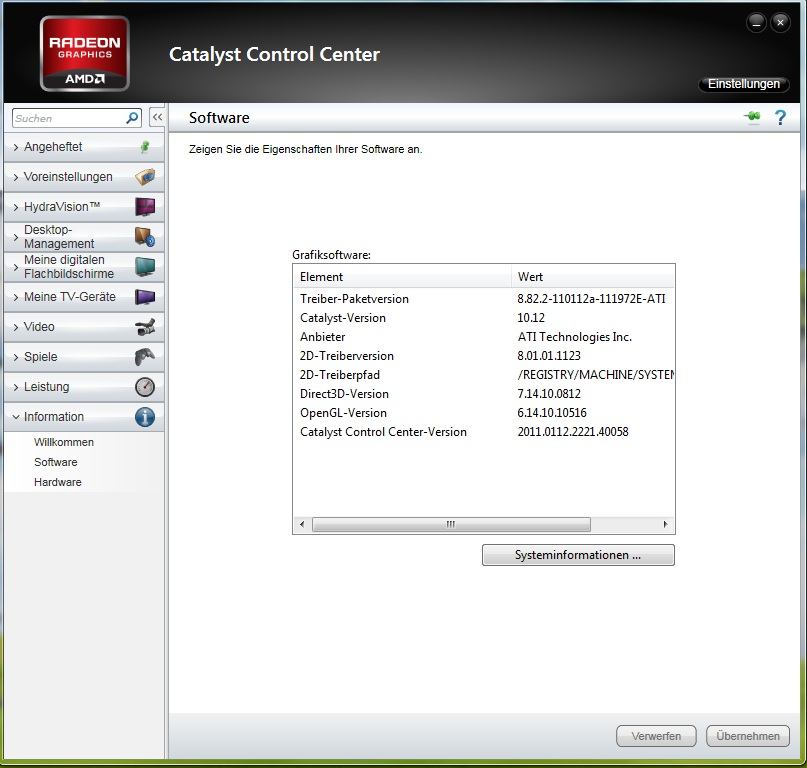807x768 pixels.
Task: Select the 2D-Treiberpfad row
Action: (x=484, y=375)
